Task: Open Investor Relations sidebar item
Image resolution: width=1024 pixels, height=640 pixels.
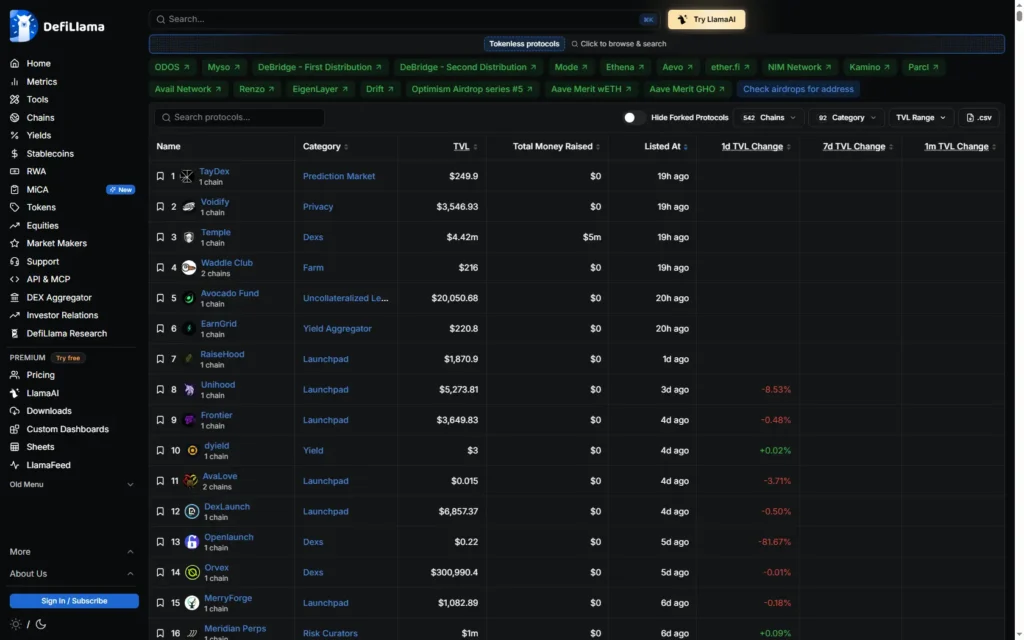Action: tap(62, 315)
